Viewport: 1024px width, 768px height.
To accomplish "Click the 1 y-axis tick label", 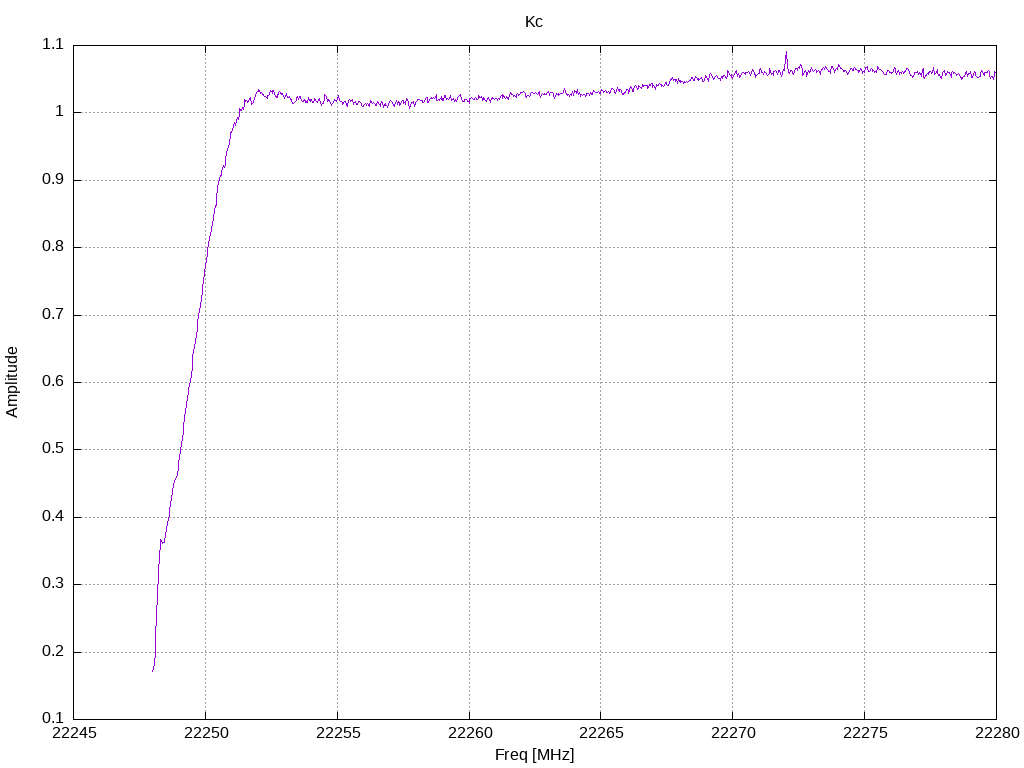I will 59,112.
